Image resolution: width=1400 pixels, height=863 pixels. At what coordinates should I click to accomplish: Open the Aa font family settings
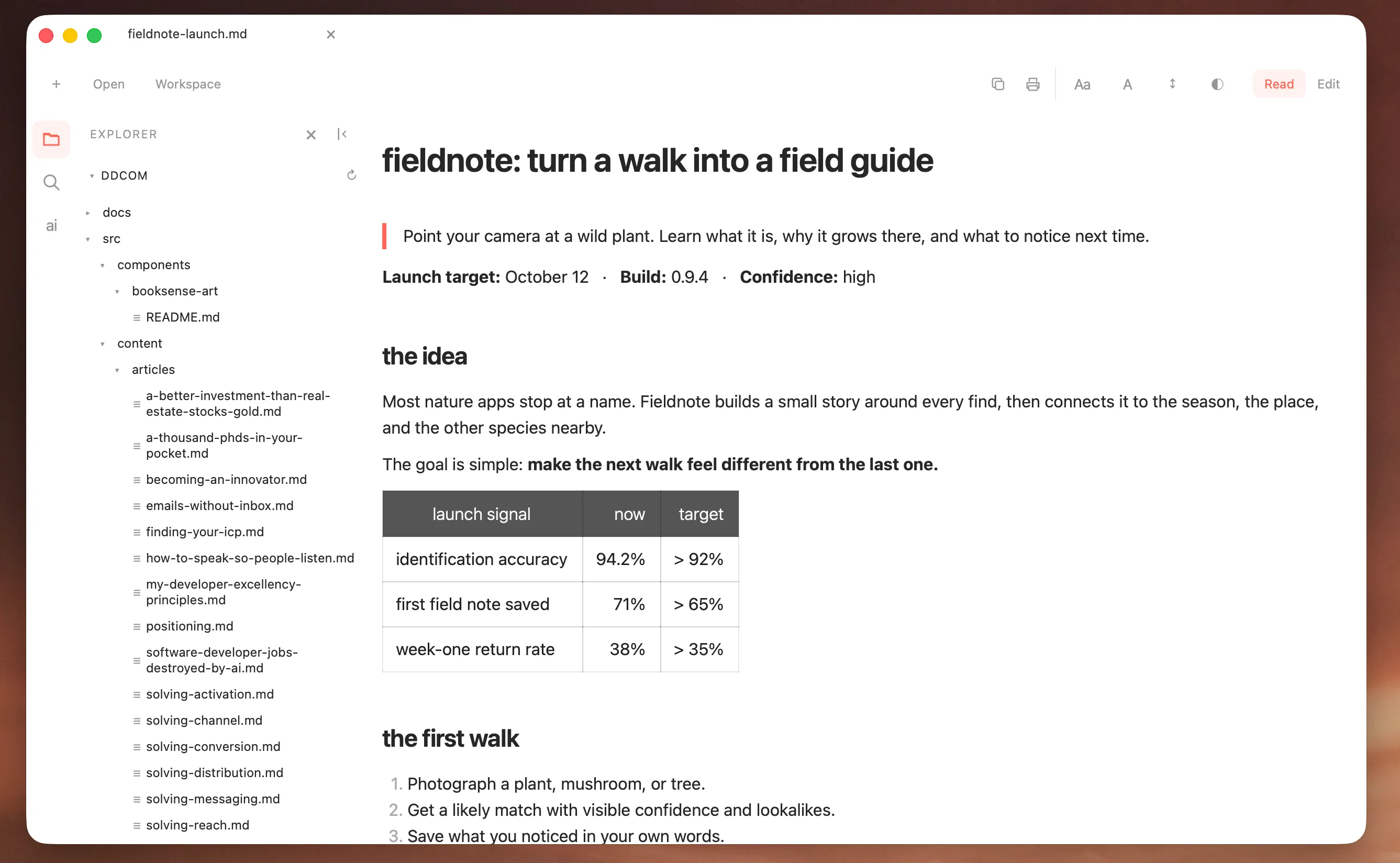[x=1082, y=84]
